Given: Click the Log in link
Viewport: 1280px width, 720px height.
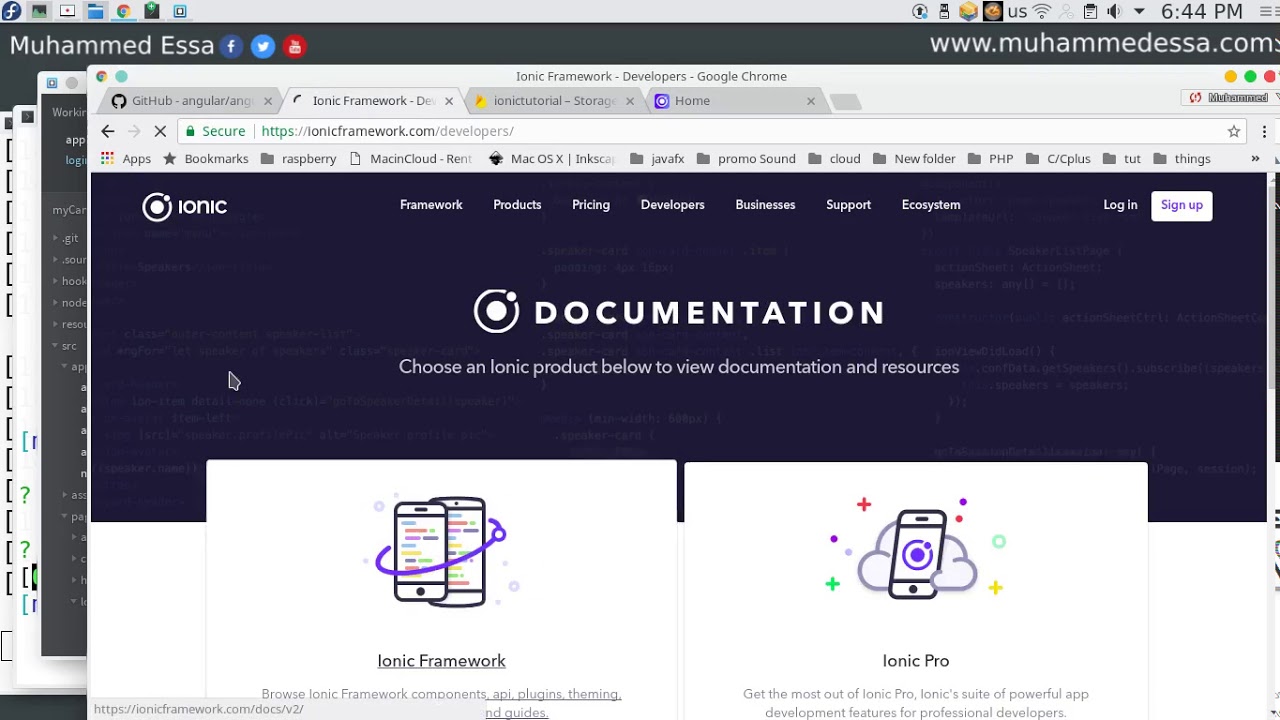Looking at the screenshot, I should pos(1120,205).
